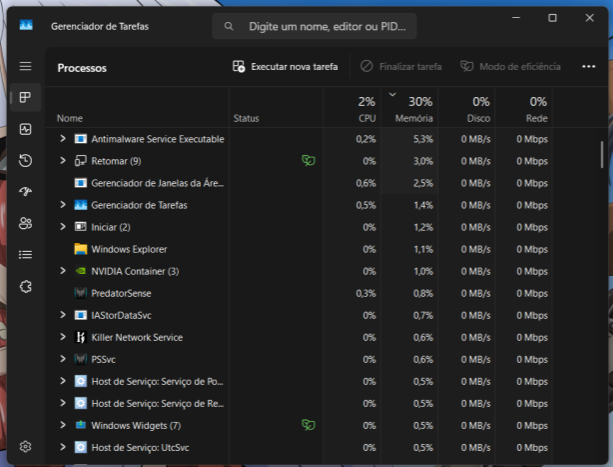613x467 pixels.
Task: Click the Gerenciador de Tarefas process row icon
Action: click(81, 205)
